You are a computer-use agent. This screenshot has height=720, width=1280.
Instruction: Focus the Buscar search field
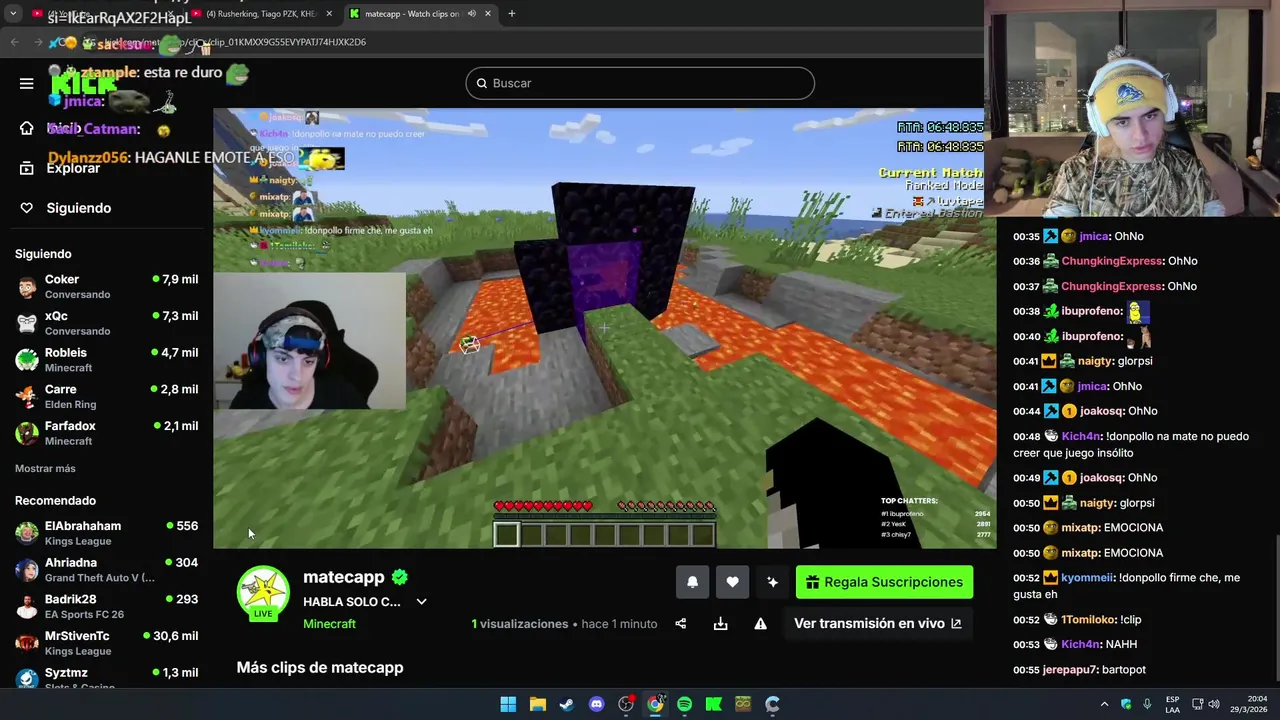pos(640,83)
